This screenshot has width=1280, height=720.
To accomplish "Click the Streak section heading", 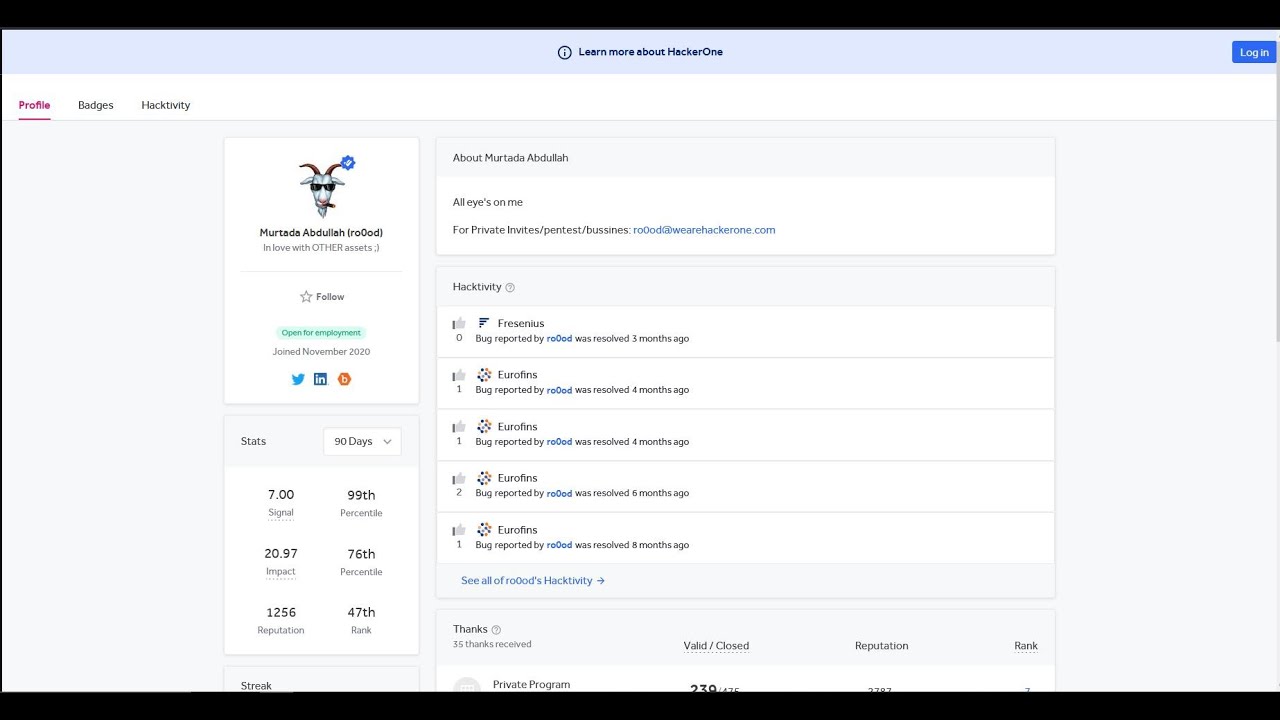I will point(256,686).
